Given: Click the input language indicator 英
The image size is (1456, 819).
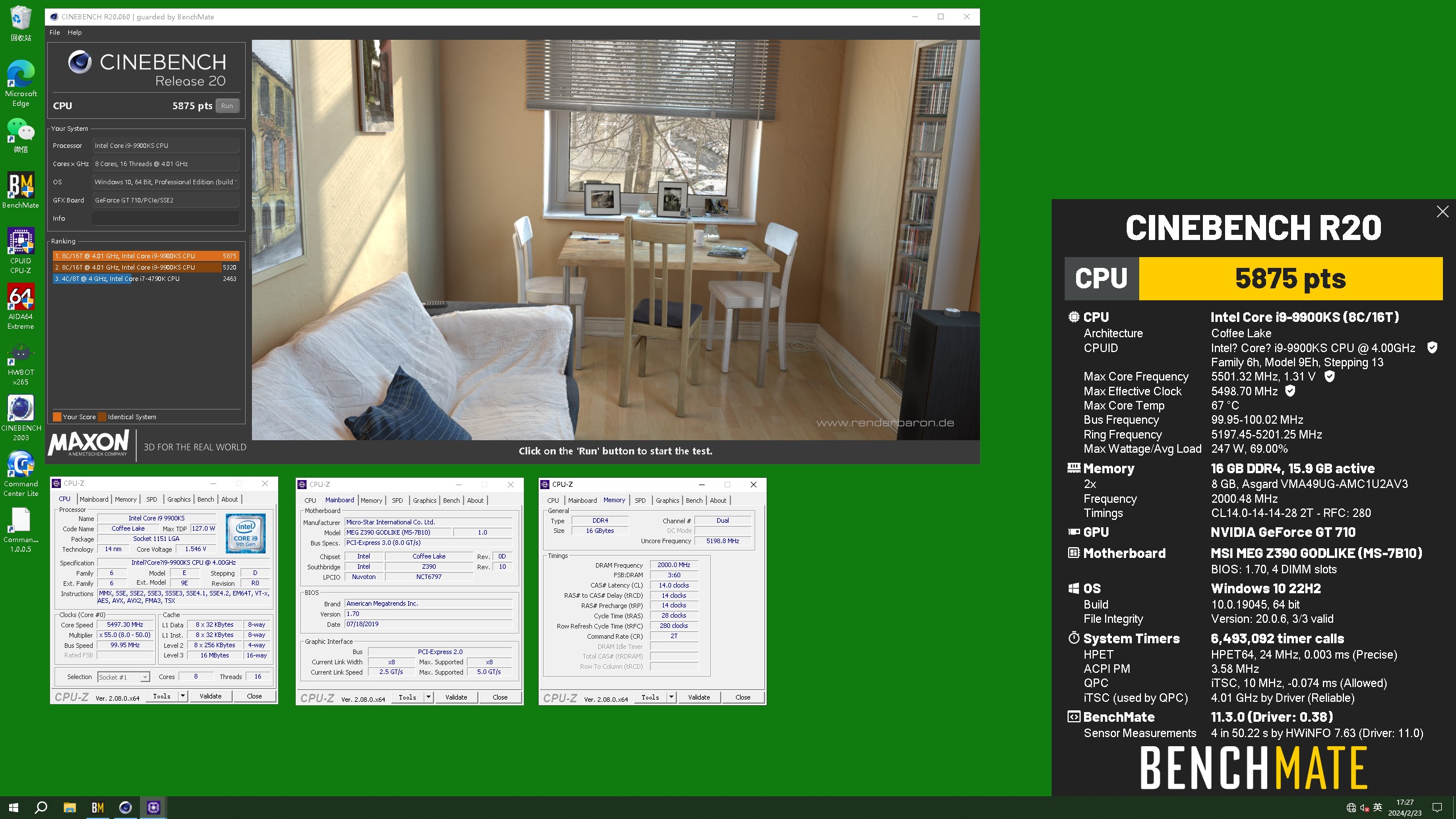Looking at the screenshot, I should (x=1378, y=808).
